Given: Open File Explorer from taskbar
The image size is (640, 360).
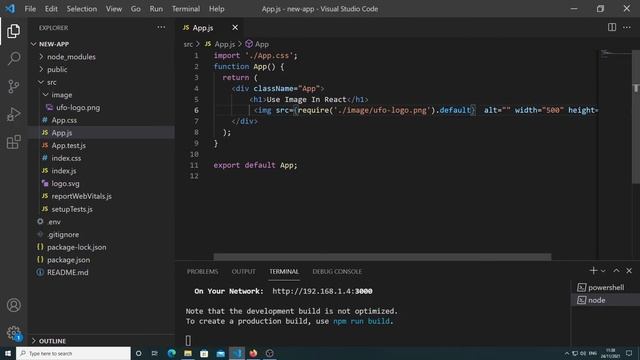Looking at the screenshot, I should point(188,353).
